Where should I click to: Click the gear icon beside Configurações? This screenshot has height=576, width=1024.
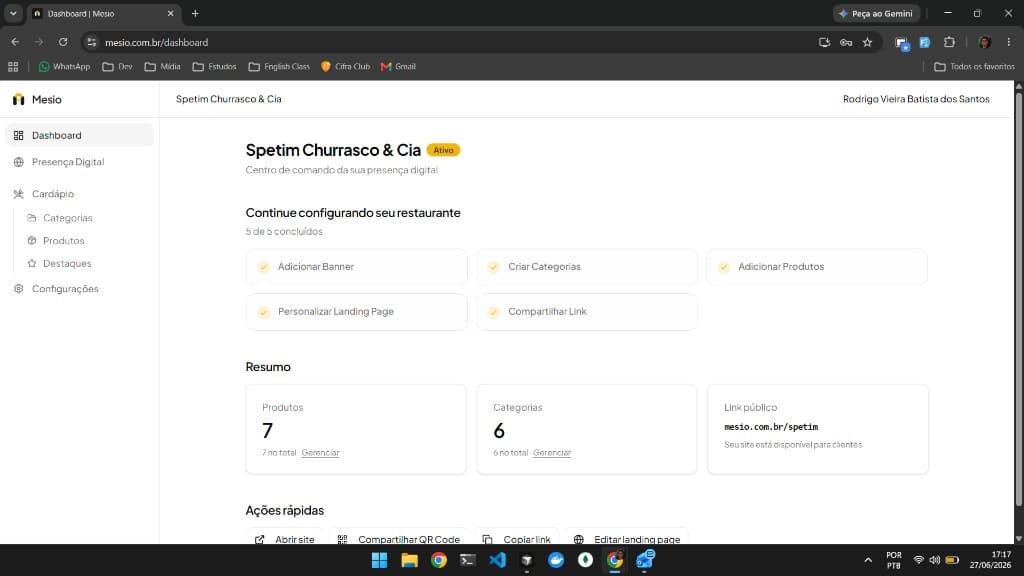click(x=18, y=289)
